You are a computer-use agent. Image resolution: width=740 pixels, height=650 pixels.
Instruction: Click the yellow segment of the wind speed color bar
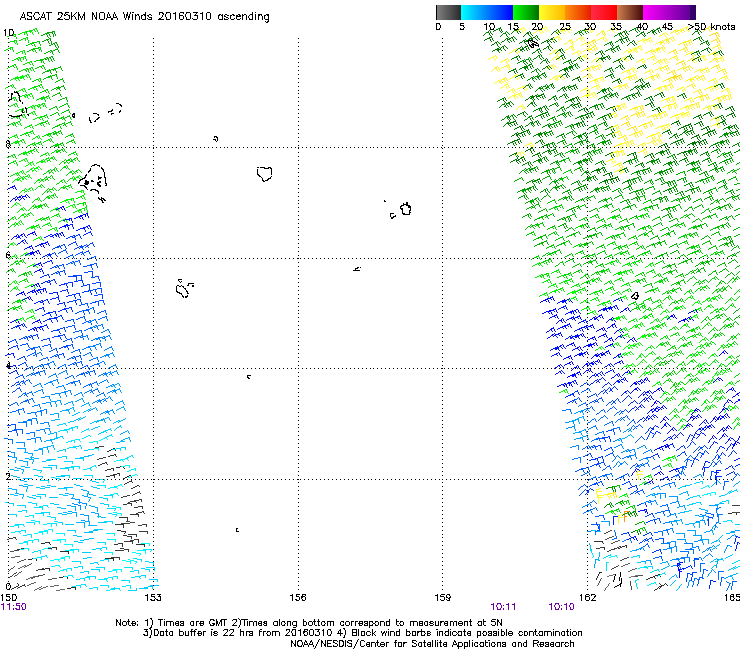[x=552, y=12]
